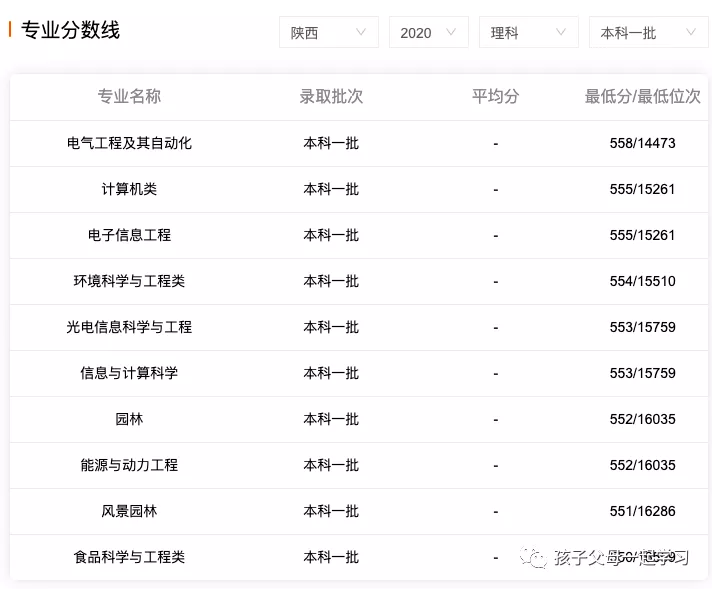
Task: Click the 平均分 column header
Action: tap(495, 96)
